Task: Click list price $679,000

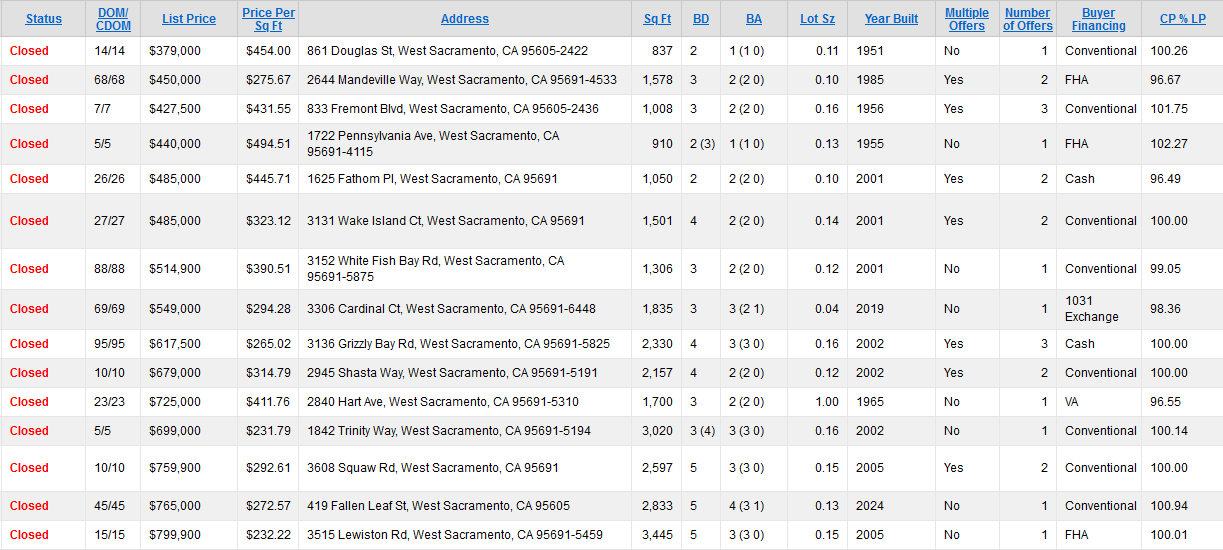Action: click(x=175, y=373)
